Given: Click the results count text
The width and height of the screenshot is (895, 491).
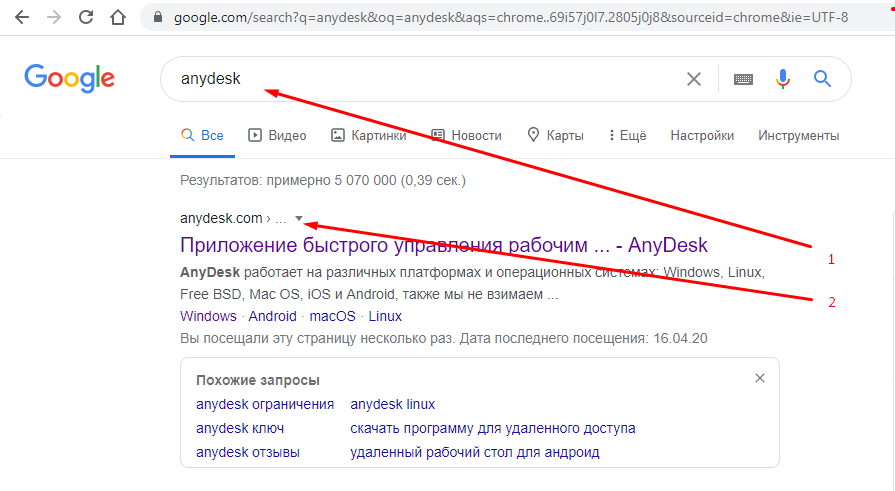Looking at the screenshot, I should click(x=323, y=180).
